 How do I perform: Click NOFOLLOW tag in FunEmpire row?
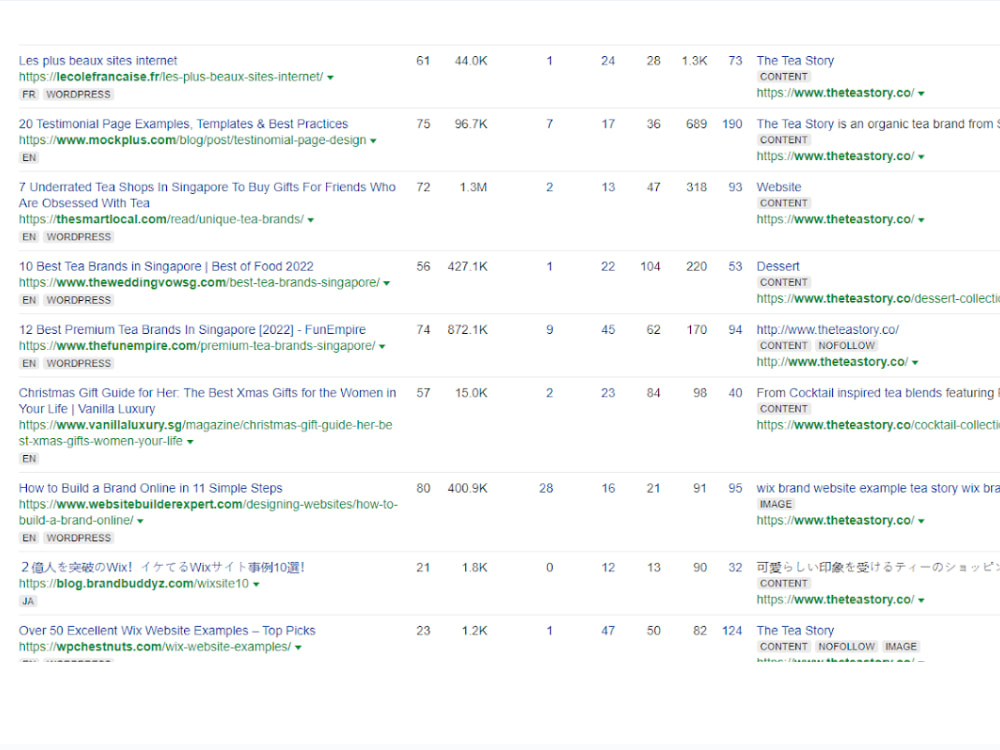tap(846, 346)
